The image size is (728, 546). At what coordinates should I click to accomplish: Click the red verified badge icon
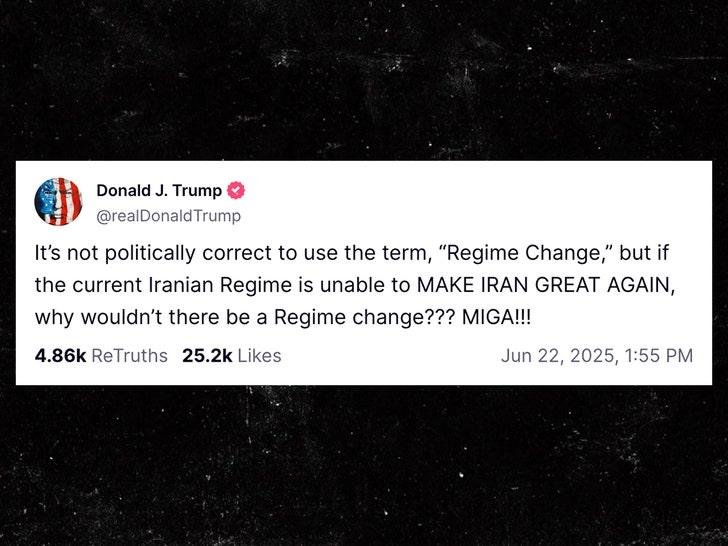tap(237, 191)
